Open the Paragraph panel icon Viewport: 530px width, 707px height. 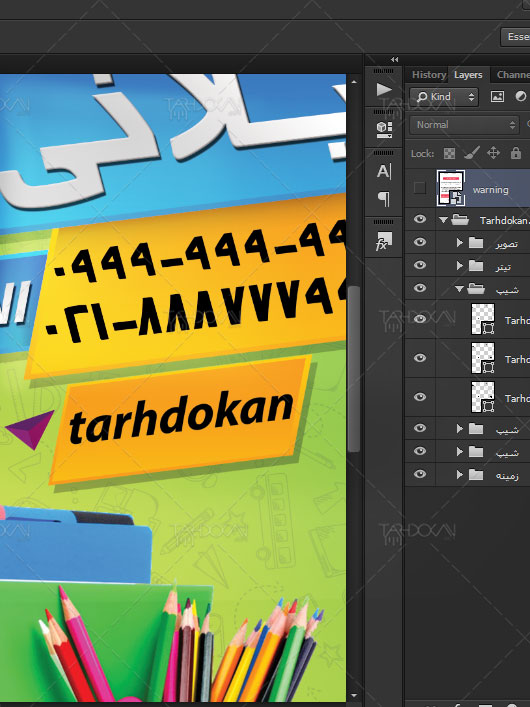click(384, 198)
